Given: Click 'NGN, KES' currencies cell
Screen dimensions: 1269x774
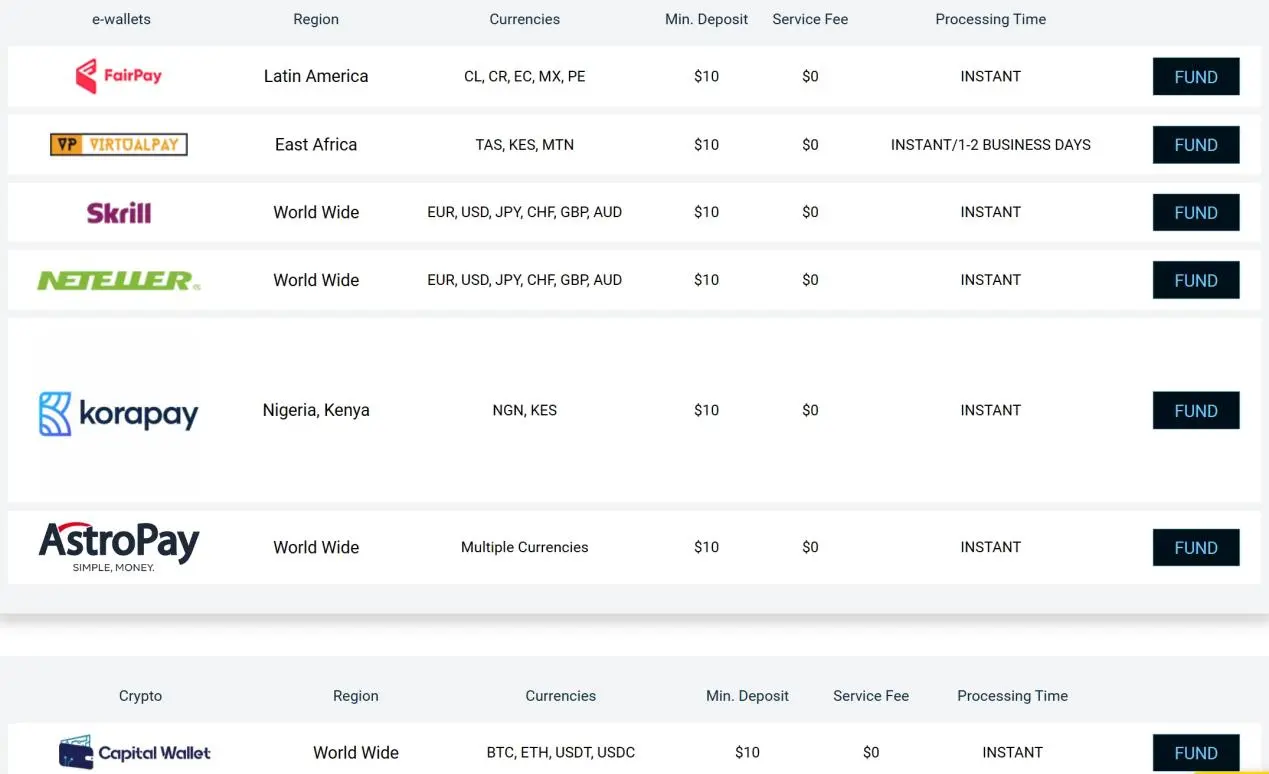Looking at the screenshot, I should (525, 410).
